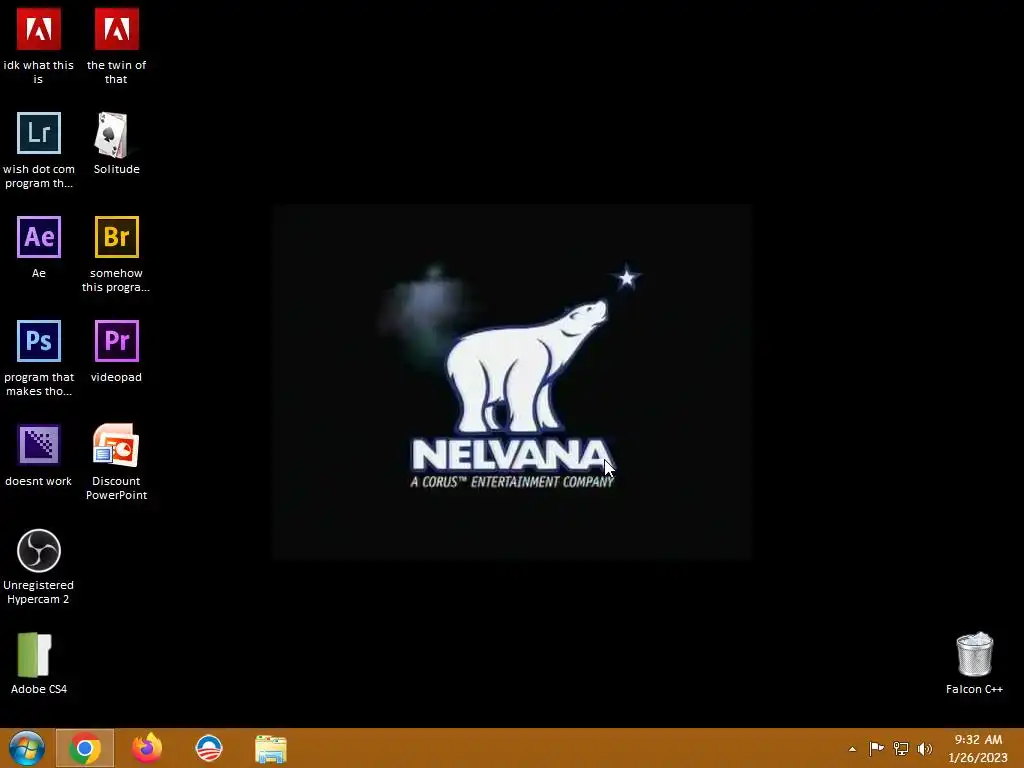The image size is (1024, 768).
Task: Select the Lightroom 'wish dot com program' icon
Action: (x=39, y=133)
